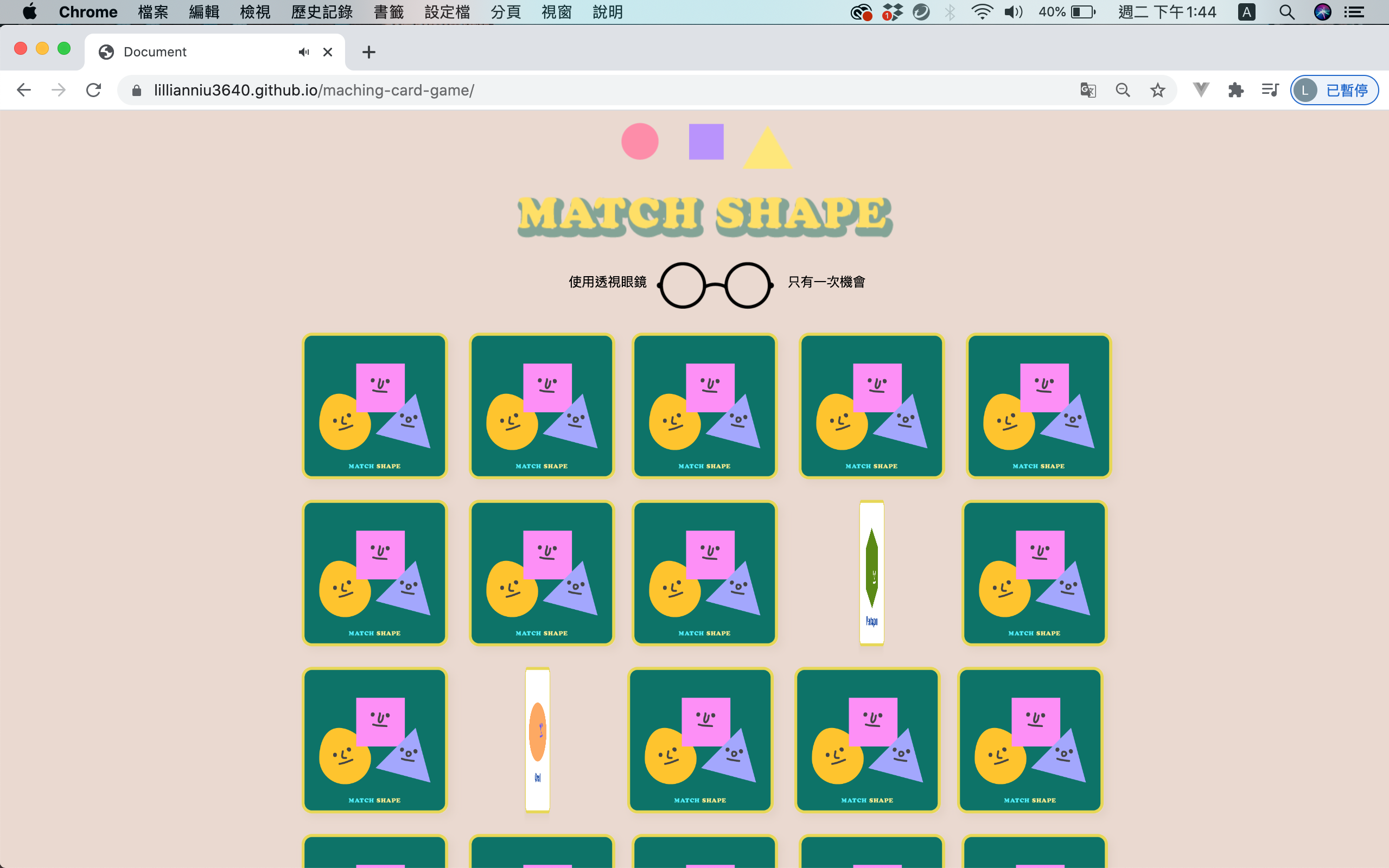Bookmark this page with the star icon

[x=1157, y=90]
